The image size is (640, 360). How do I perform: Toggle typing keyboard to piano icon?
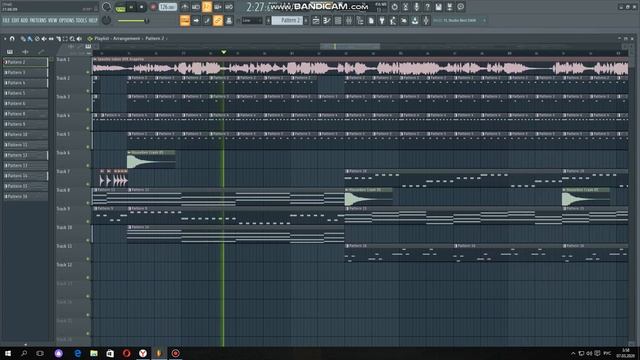click(x=185, y=20)
